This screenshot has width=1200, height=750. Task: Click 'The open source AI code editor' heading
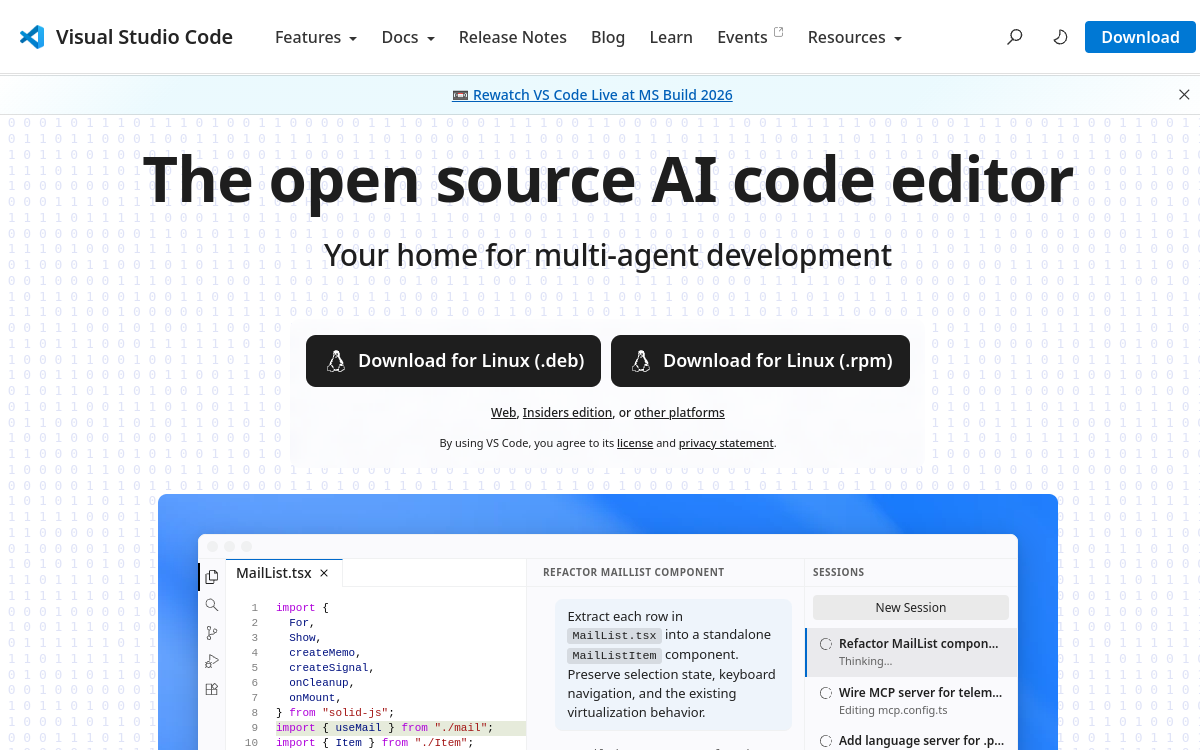(x=608, y=180)
